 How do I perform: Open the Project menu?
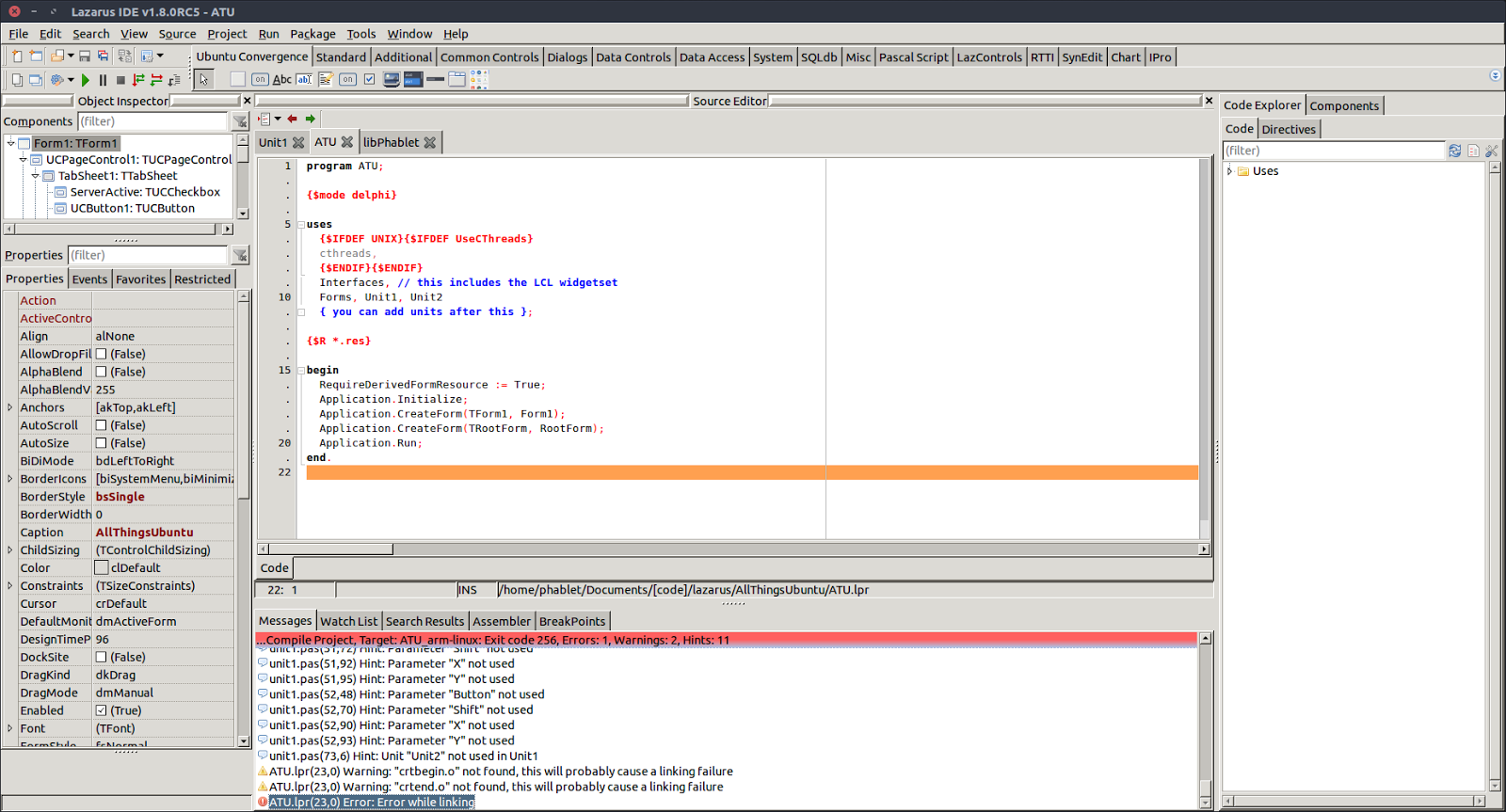coord(227,34)
